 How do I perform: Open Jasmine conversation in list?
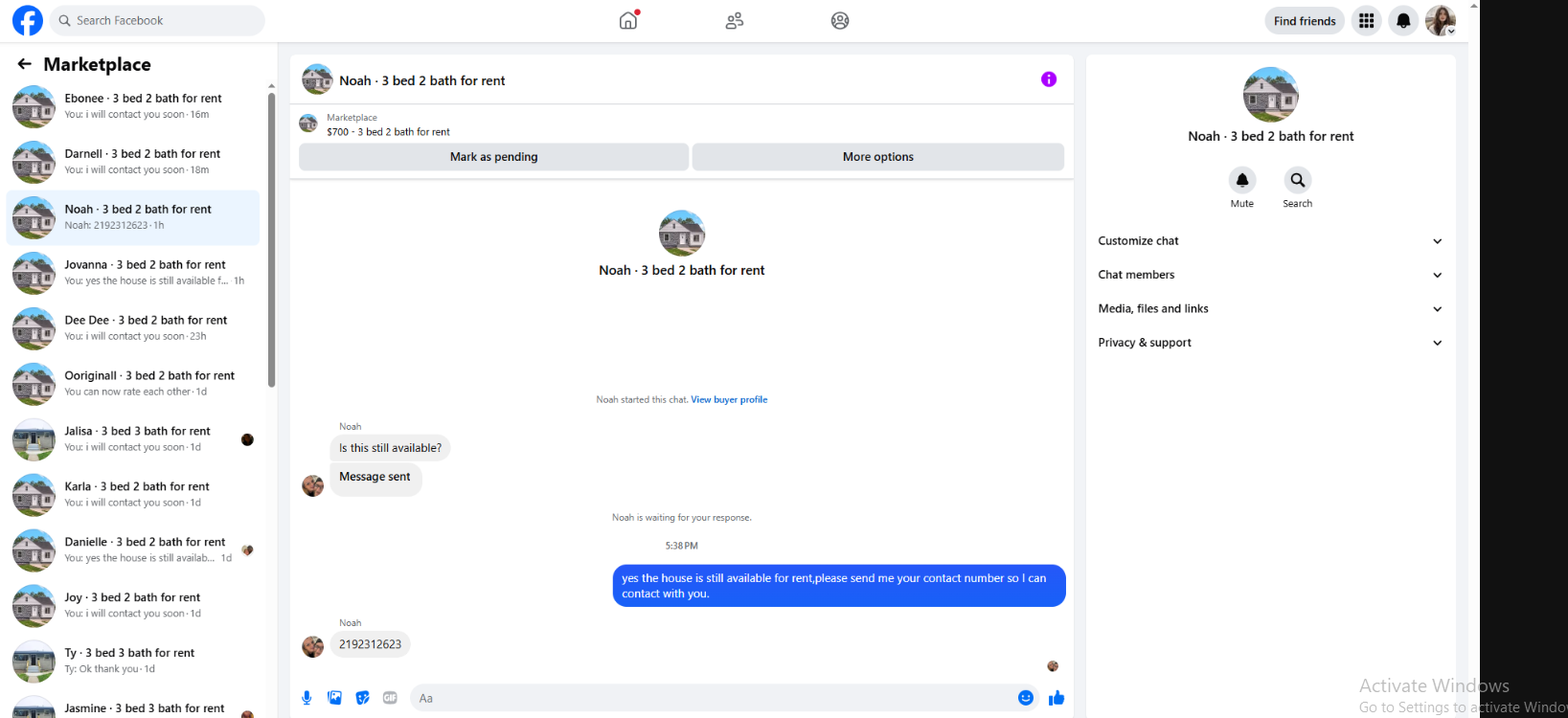133,707
